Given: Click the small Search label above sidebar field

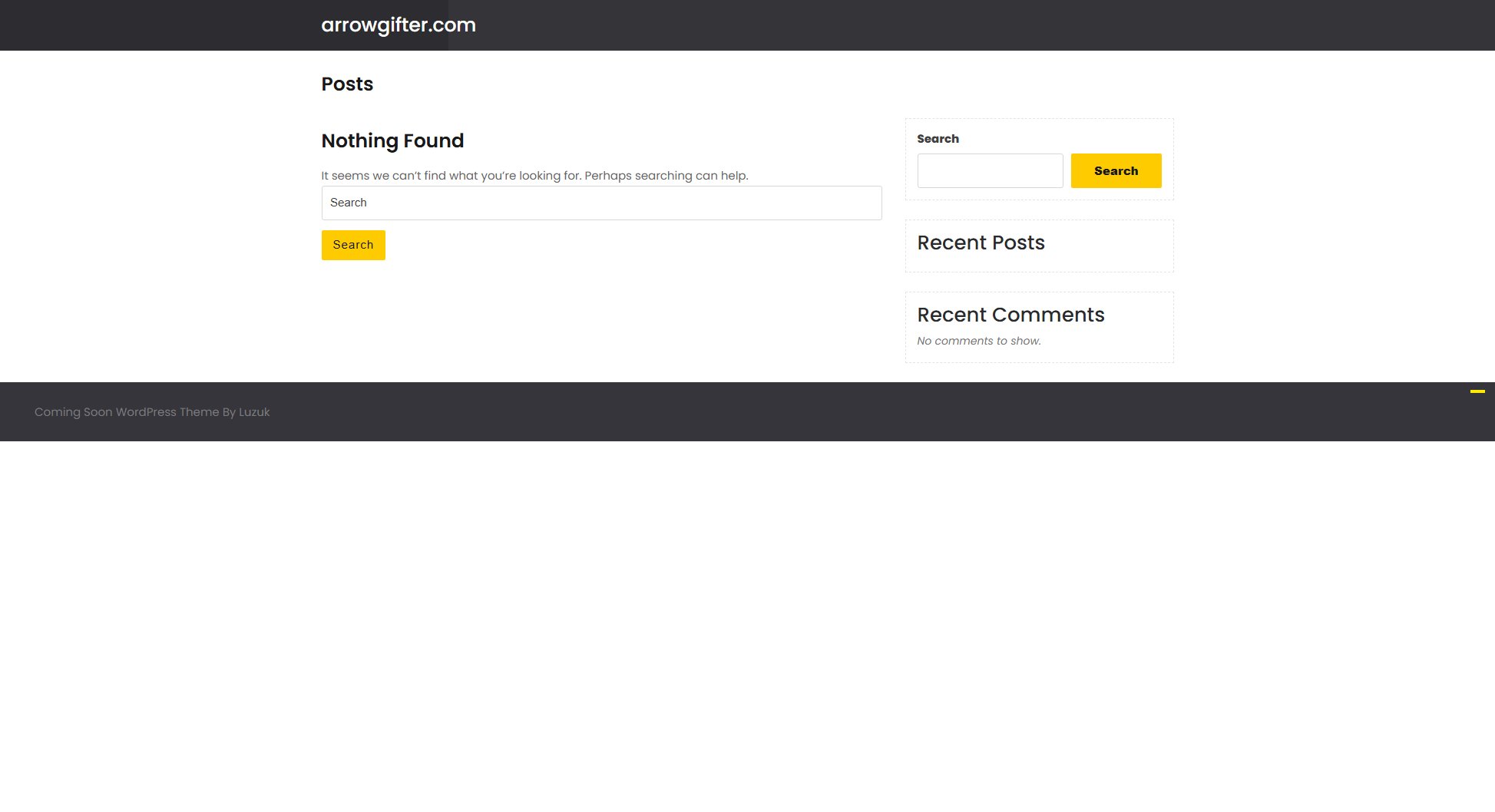Looking at the screenshot, I should pos(938,139).
